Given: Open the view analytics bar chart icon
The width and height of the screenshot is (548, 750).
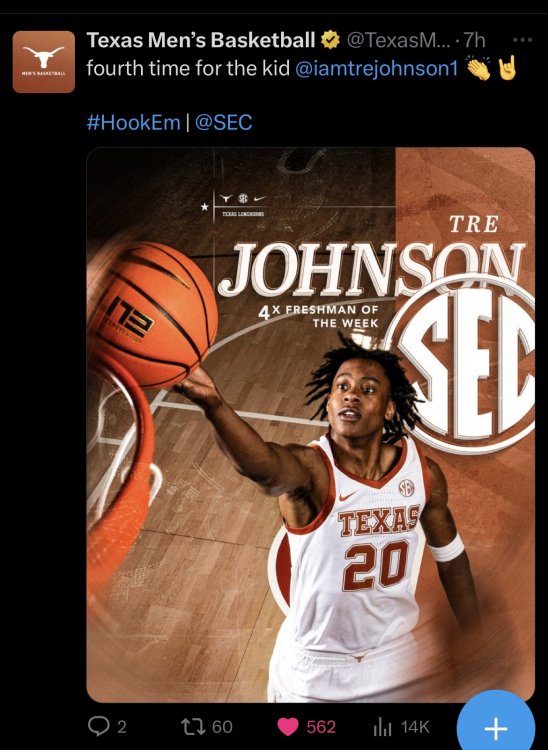Looking at the screenshot, I should coord(382,727).
